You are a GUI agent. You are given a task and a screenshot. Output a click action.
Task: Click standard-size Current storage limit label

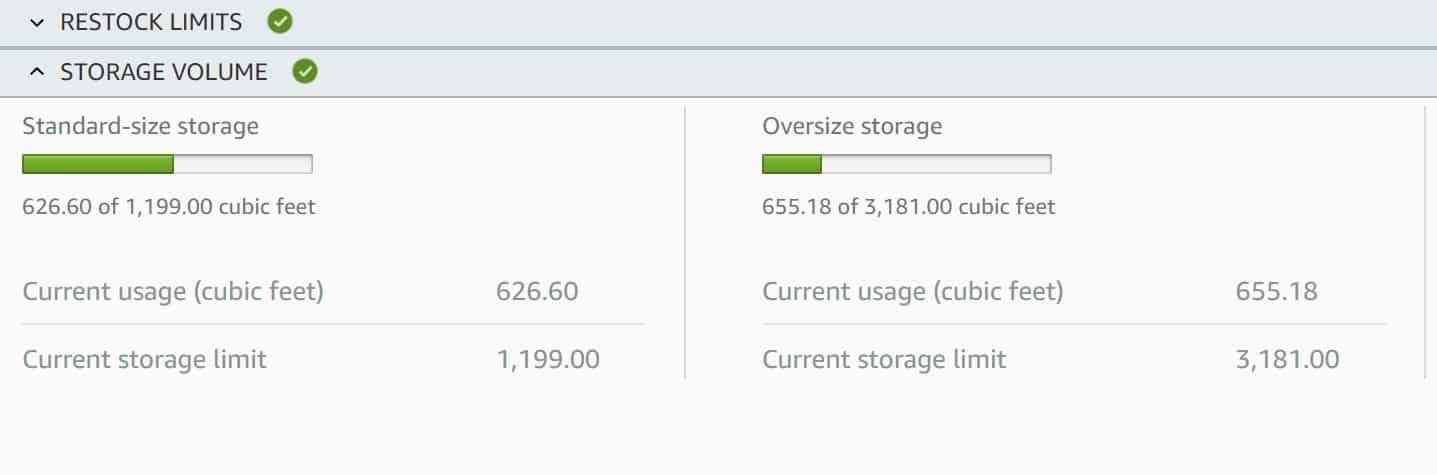pyautogui.click(x=145, y=359)
